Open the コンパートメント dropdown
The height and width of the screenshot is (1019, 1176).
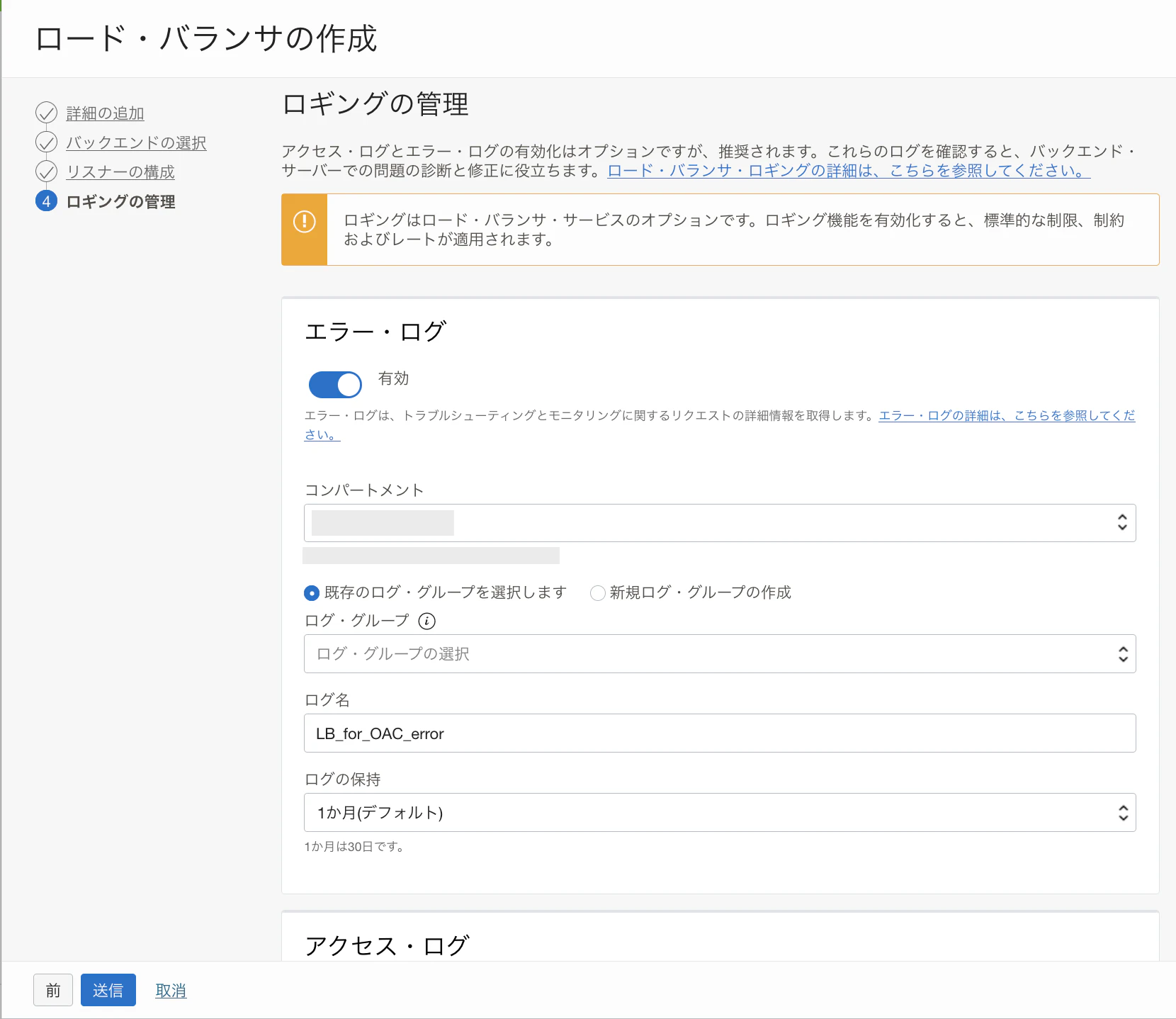(720, 523)
